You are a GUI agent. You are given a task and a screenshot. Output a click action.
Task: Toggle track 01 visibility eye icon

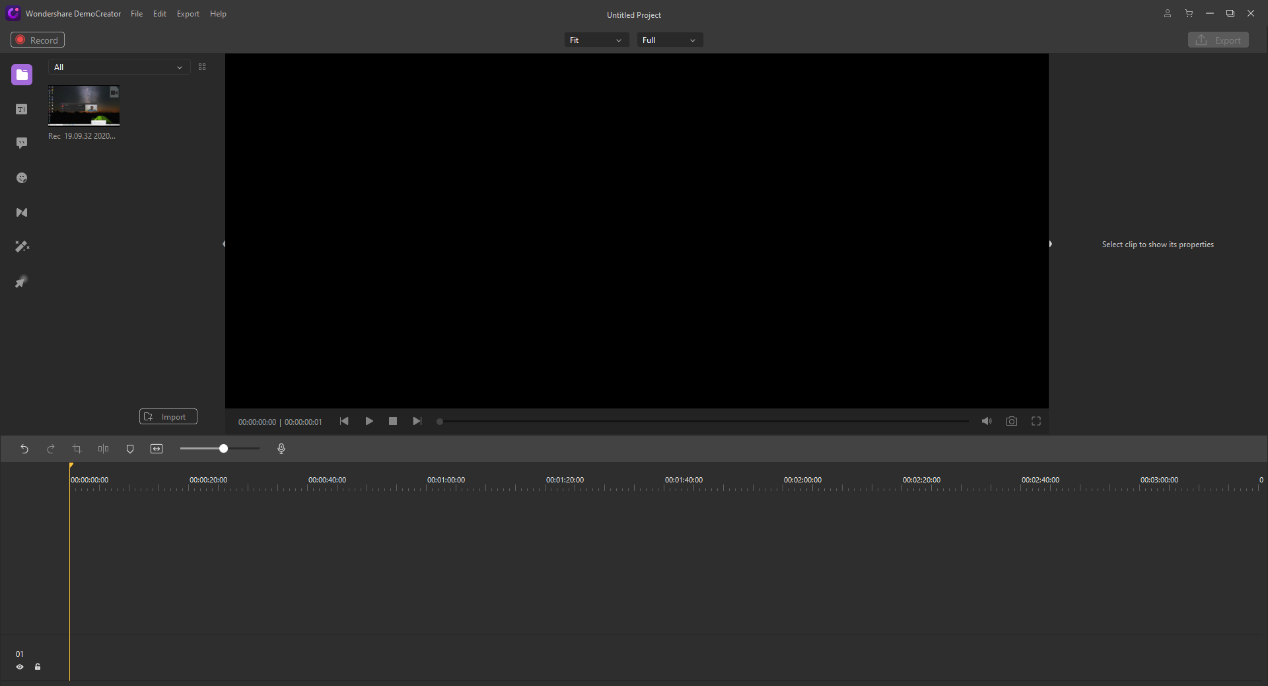[20, 667]
